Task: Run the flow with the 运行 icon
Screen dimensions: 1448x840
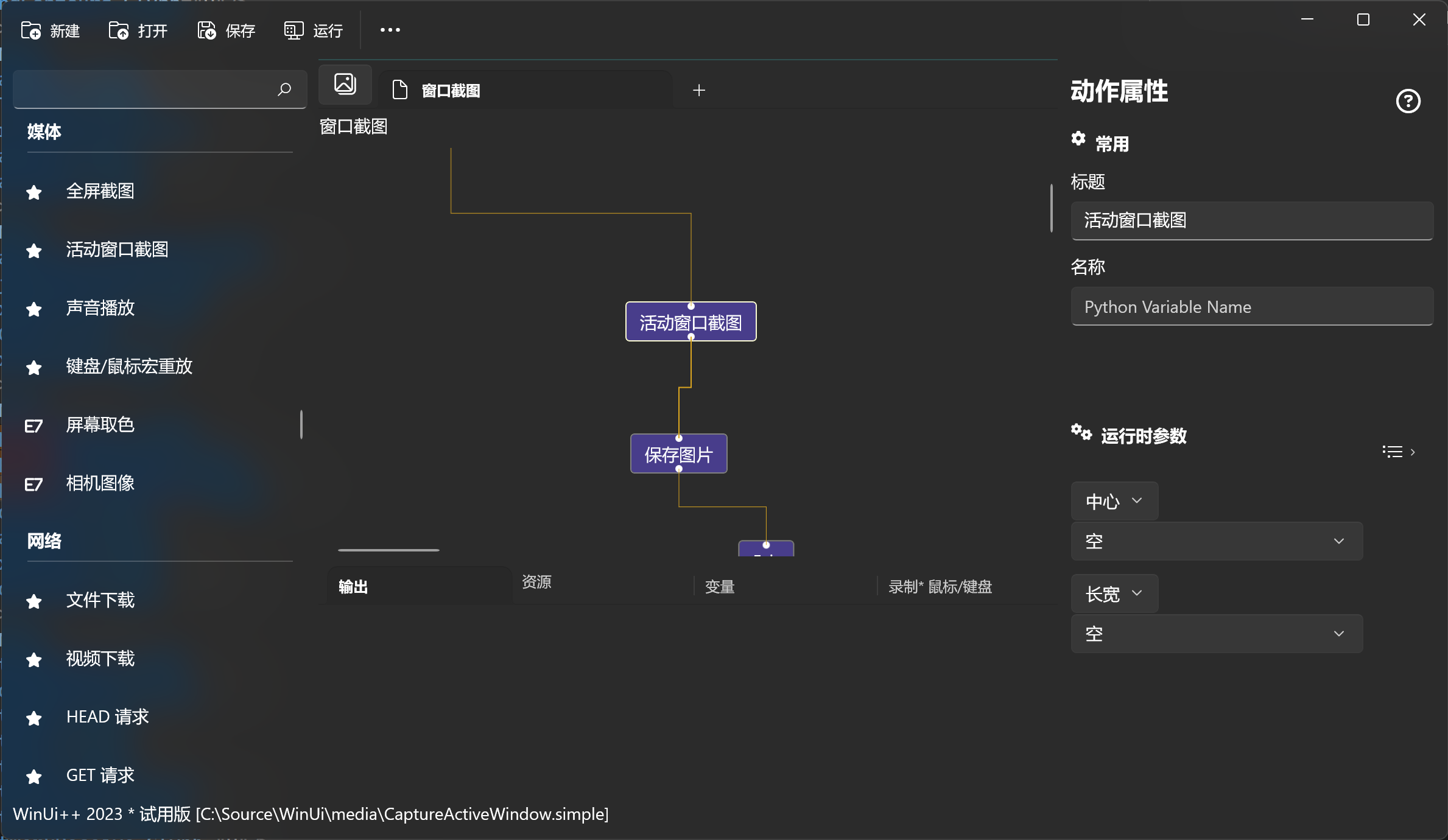Action: click(x=293, y=30)
